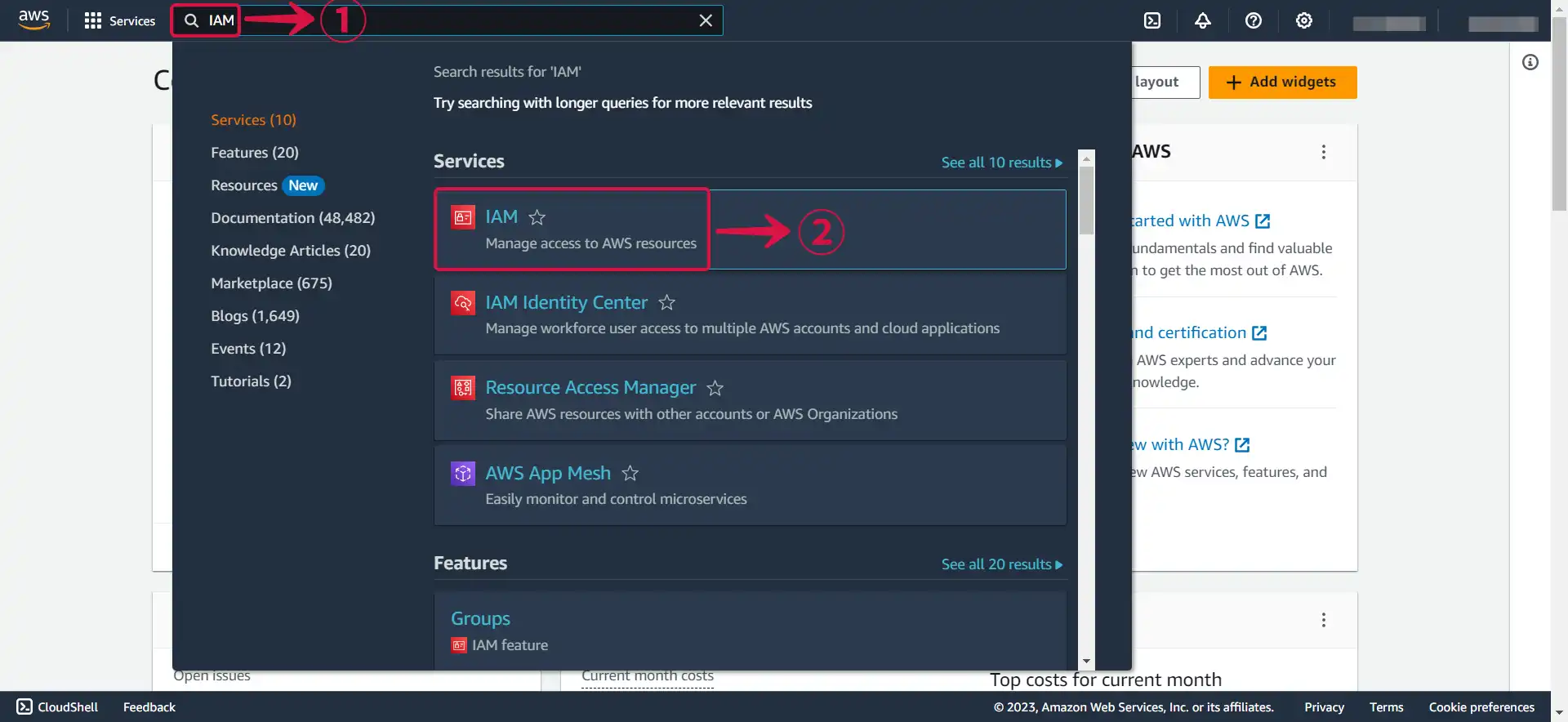
Task: Select Events (12) filter
Action: pyautogui.click(x=248, y=349)
